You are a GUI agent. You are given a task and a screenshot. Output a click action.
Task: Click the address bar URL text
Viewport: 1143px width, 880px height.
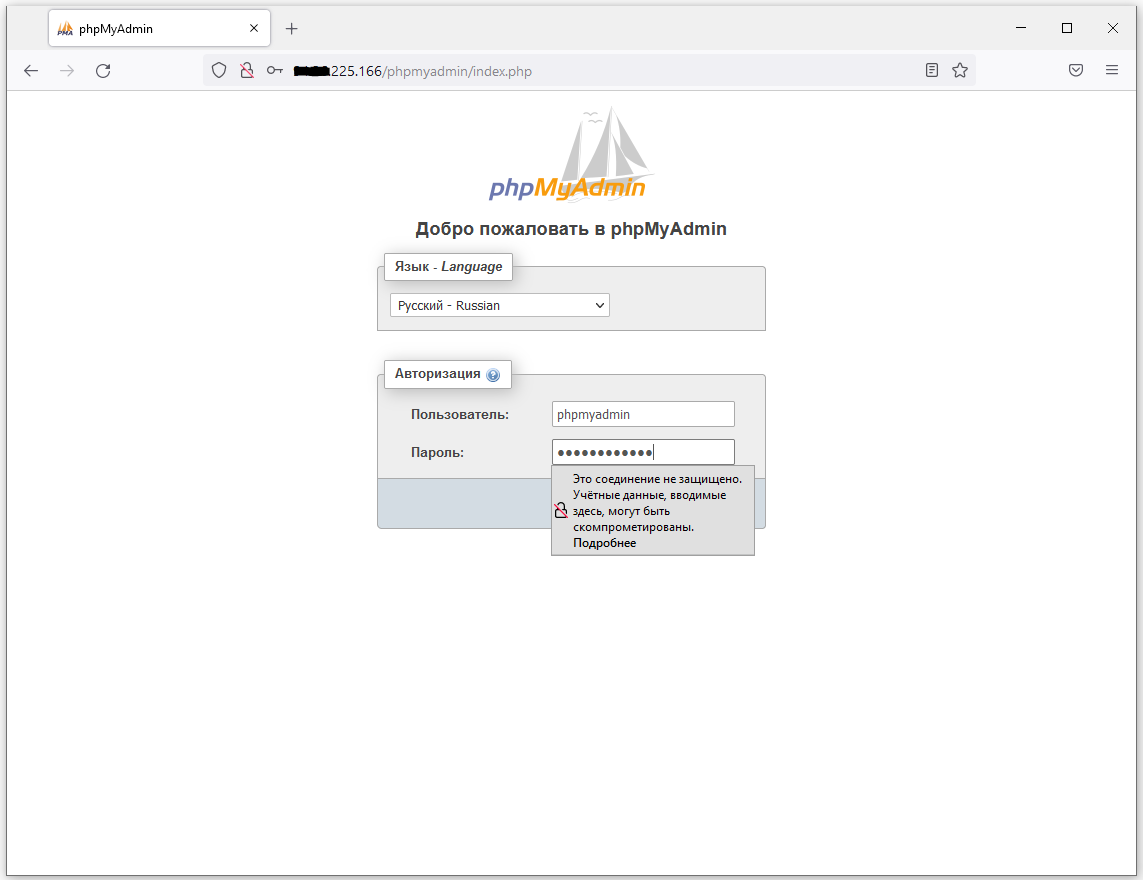click(413, 71)
